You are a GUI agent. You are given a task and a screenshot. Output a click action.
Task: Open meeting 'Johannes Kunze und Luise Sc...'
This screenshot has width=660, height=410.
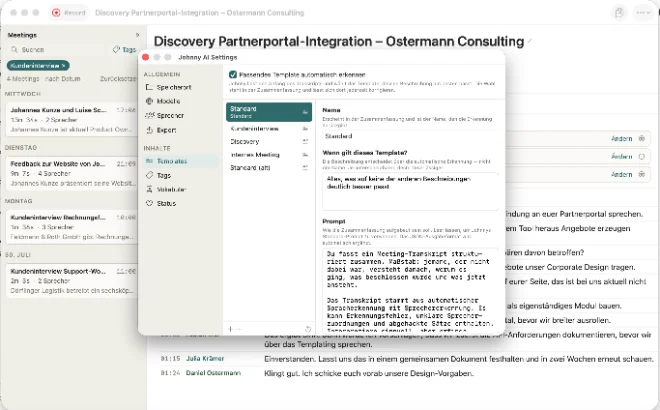click(72, 120)
